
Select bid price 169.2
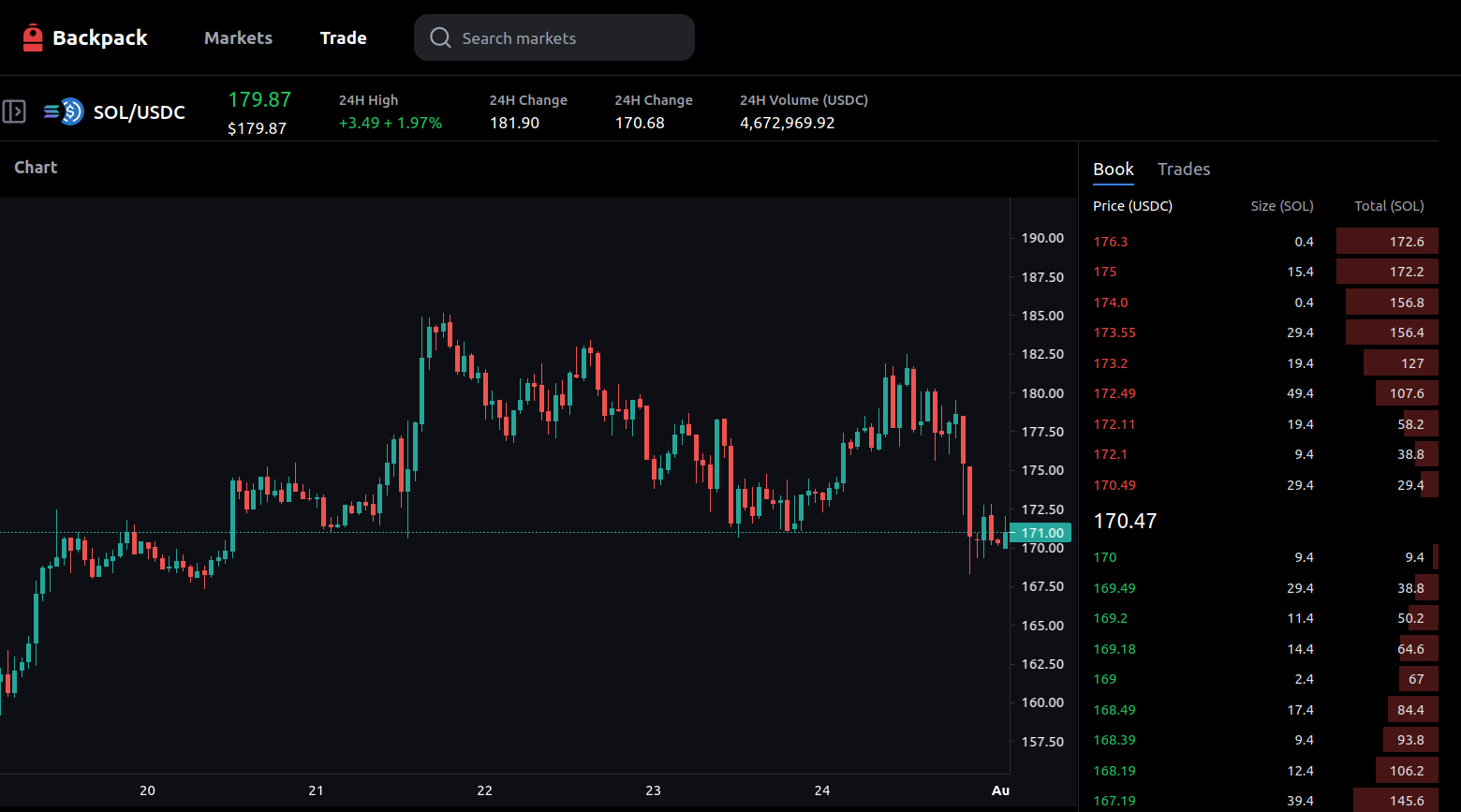pyautogui.click(x=1110, y=618)
